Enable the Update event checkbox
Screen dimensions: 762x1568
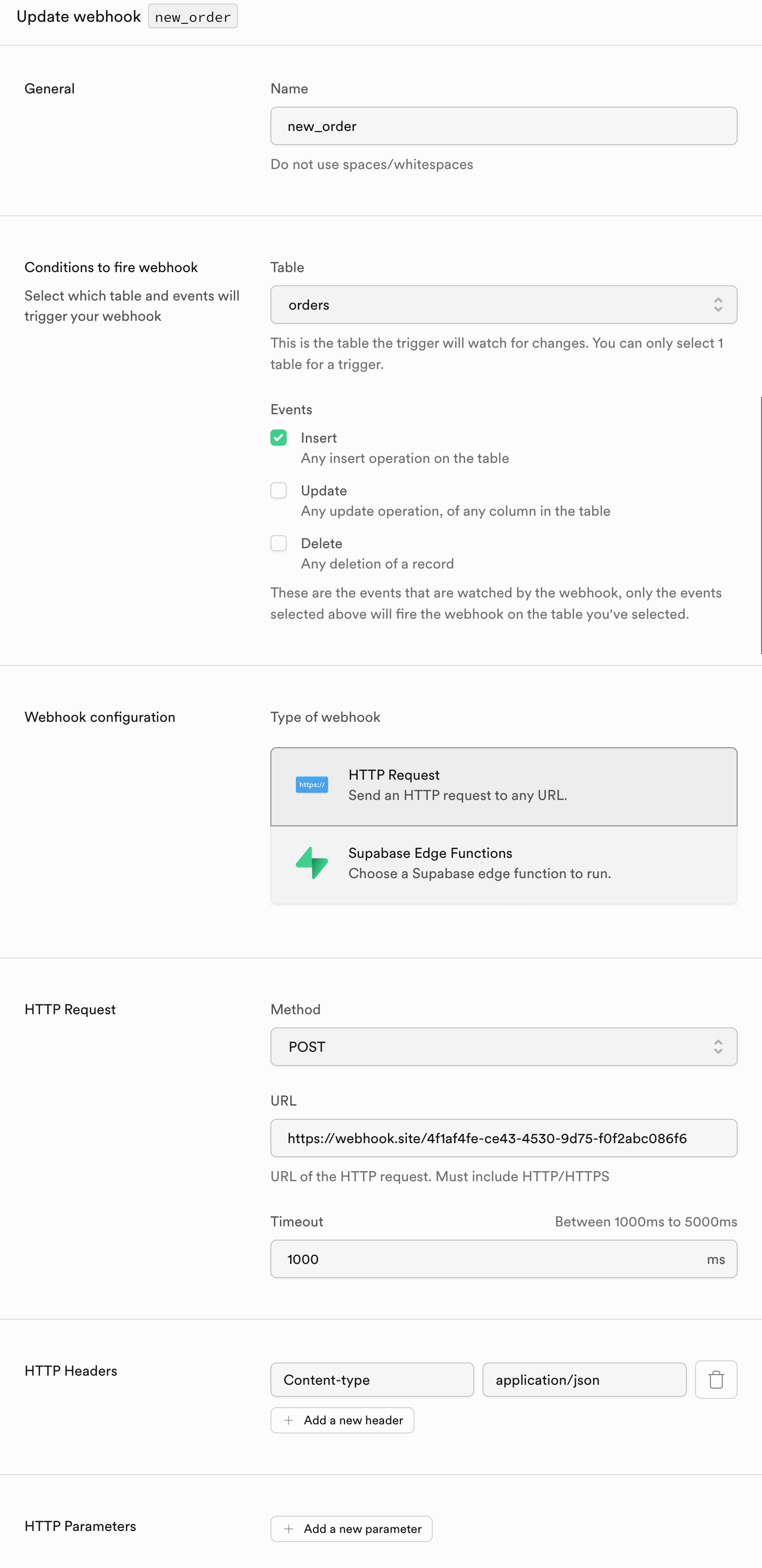(x=279, y=491)
